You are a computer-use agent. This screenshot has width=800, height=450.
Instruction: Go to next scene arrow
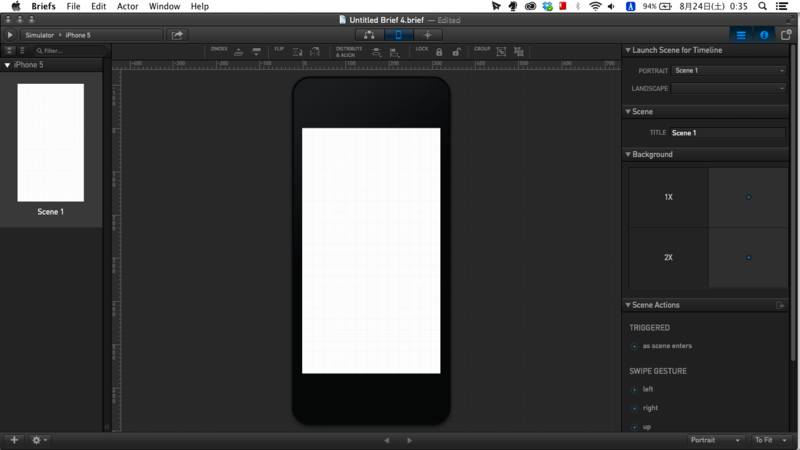409,440
